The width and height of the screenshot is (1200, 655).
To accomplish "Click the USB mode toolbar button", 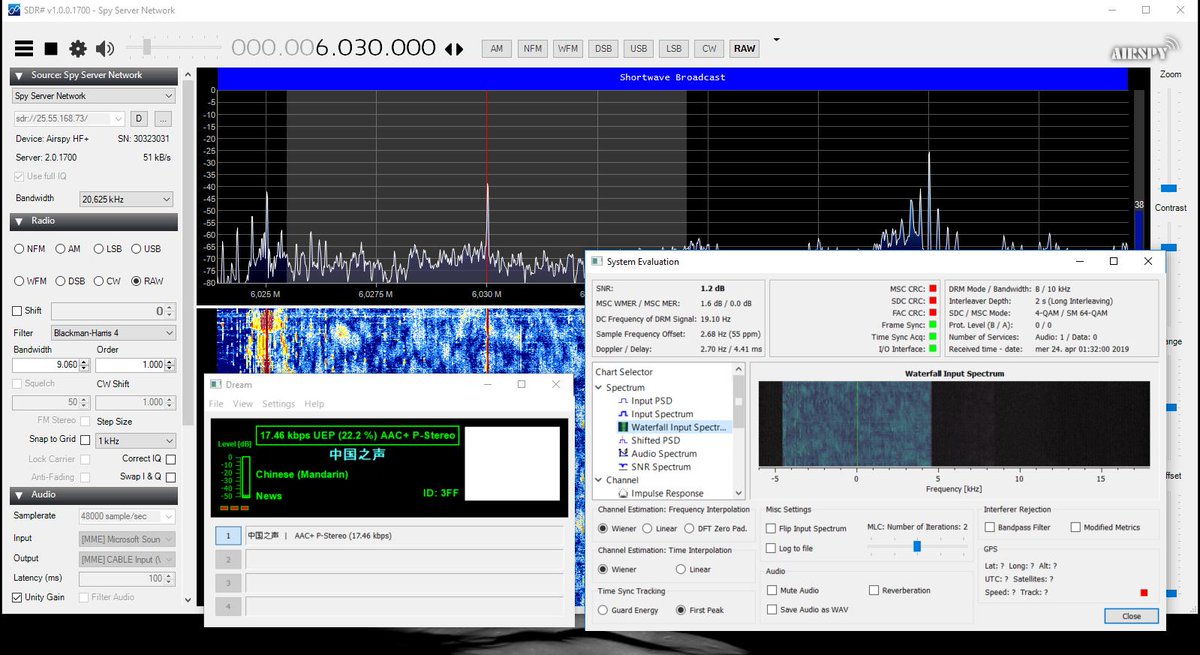I will click(638, 48).
